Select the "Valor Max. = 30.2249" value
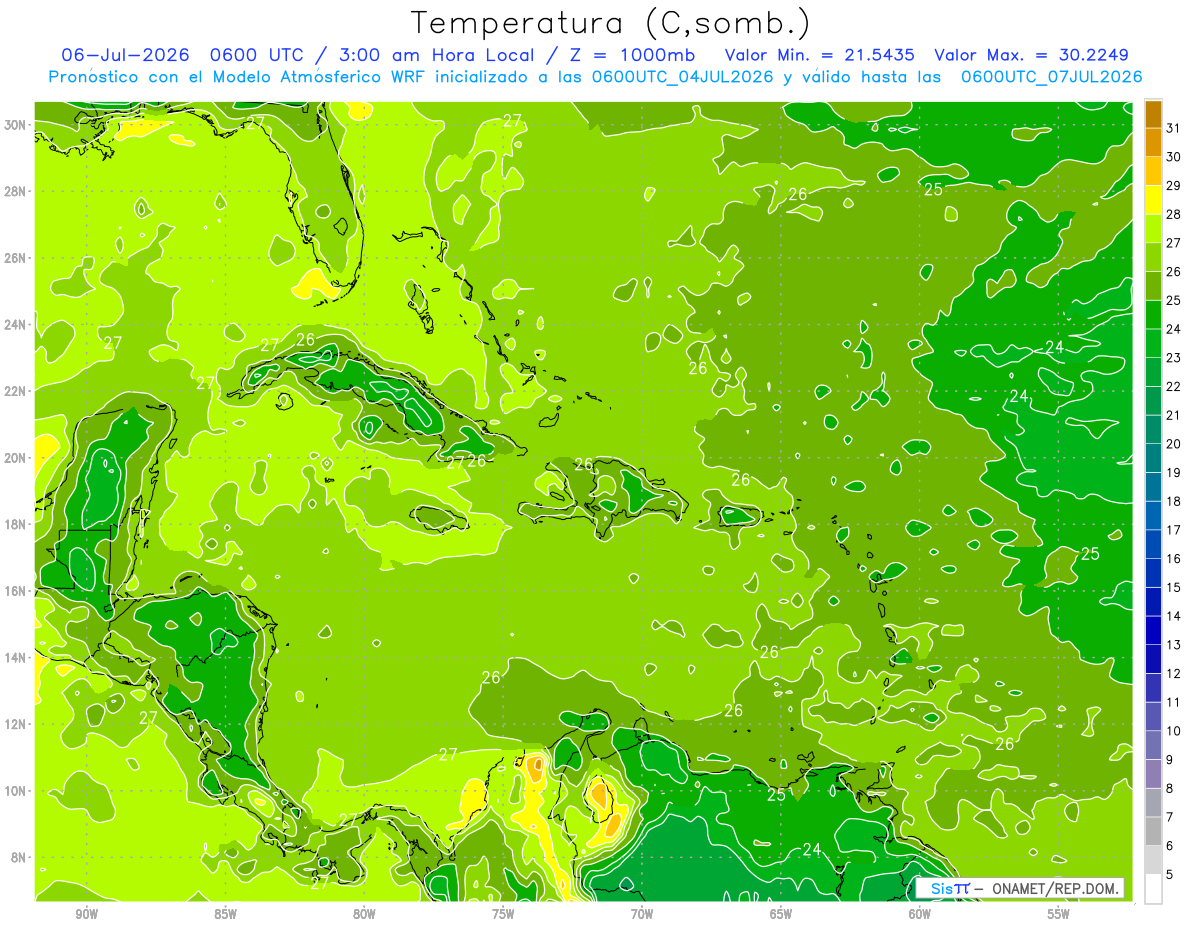This screenshot has height=927, width=1200. pyautogui.click(x=1032, y=54)
